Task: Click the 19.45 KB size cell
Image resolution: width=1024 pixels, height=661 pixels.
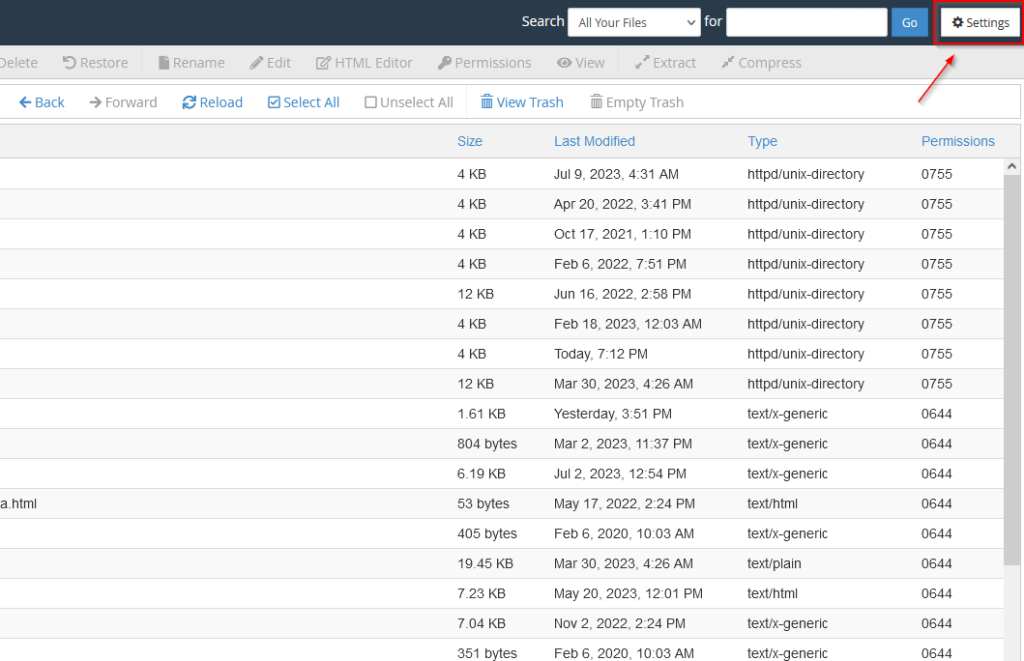Action: click(x=485, y=564)
